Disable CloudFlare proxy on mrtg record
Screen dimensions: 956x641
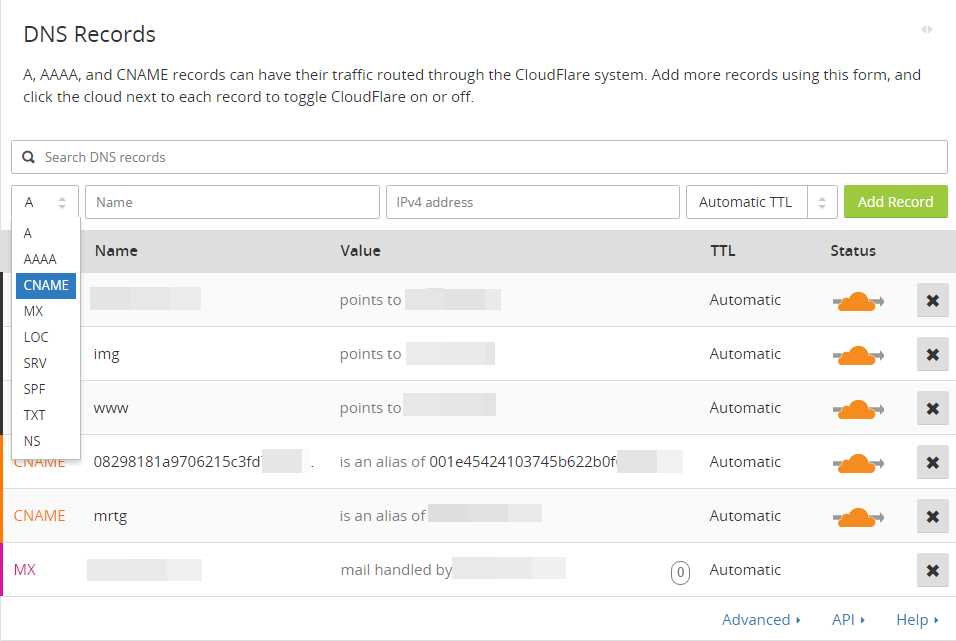click(857, 517)
